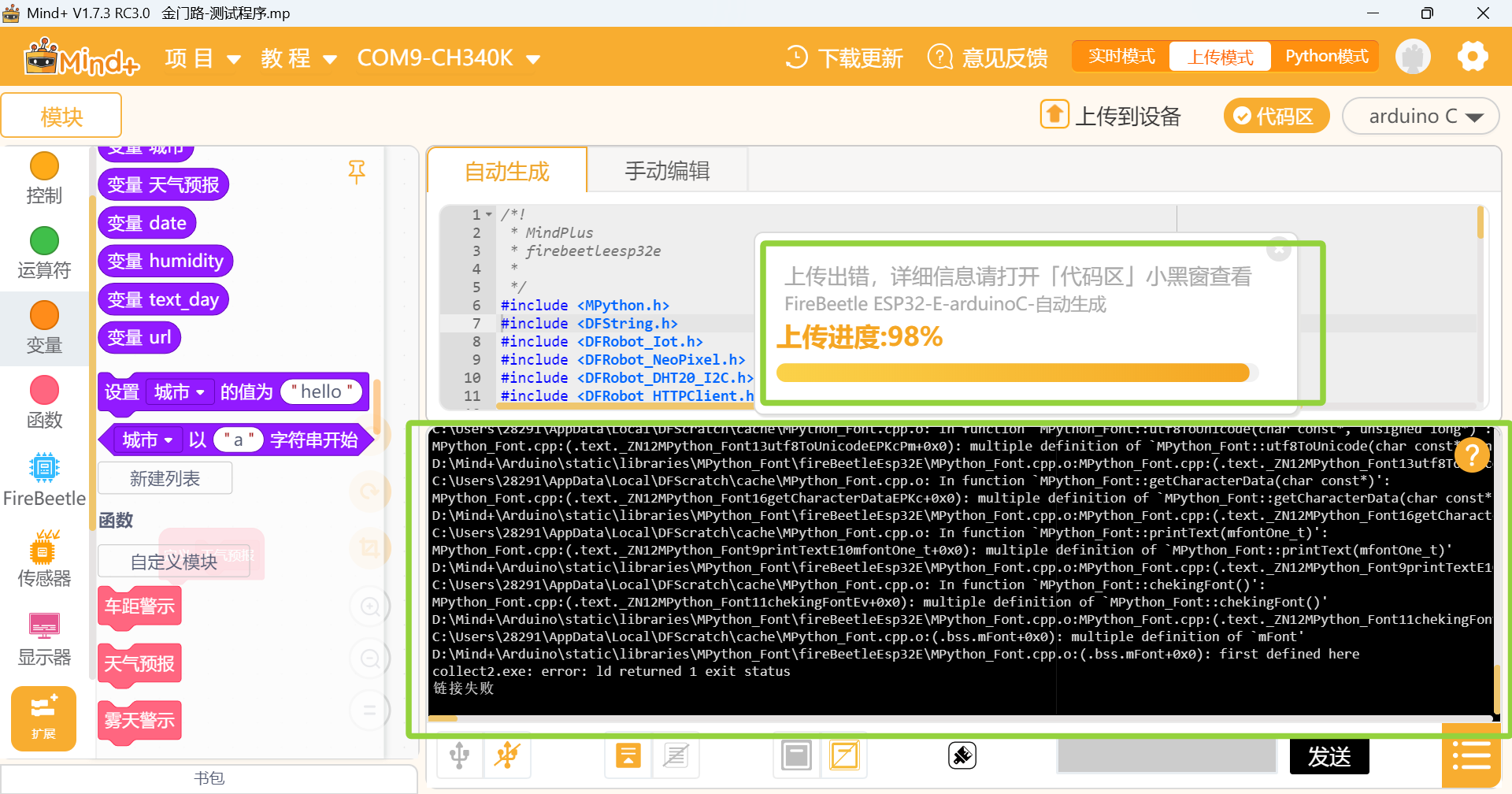Click the upload progress bar at 98%

1017,373
